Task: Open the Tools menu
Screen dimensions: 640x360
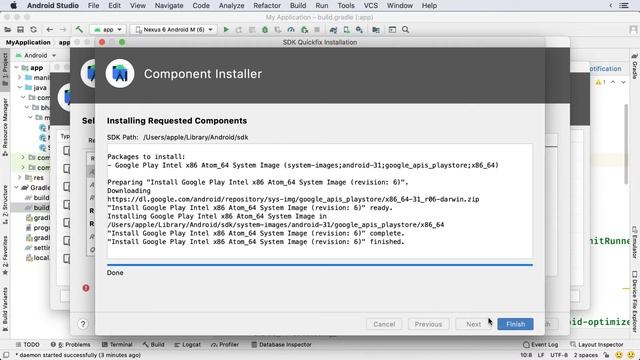Action: [x=346, y=6]
